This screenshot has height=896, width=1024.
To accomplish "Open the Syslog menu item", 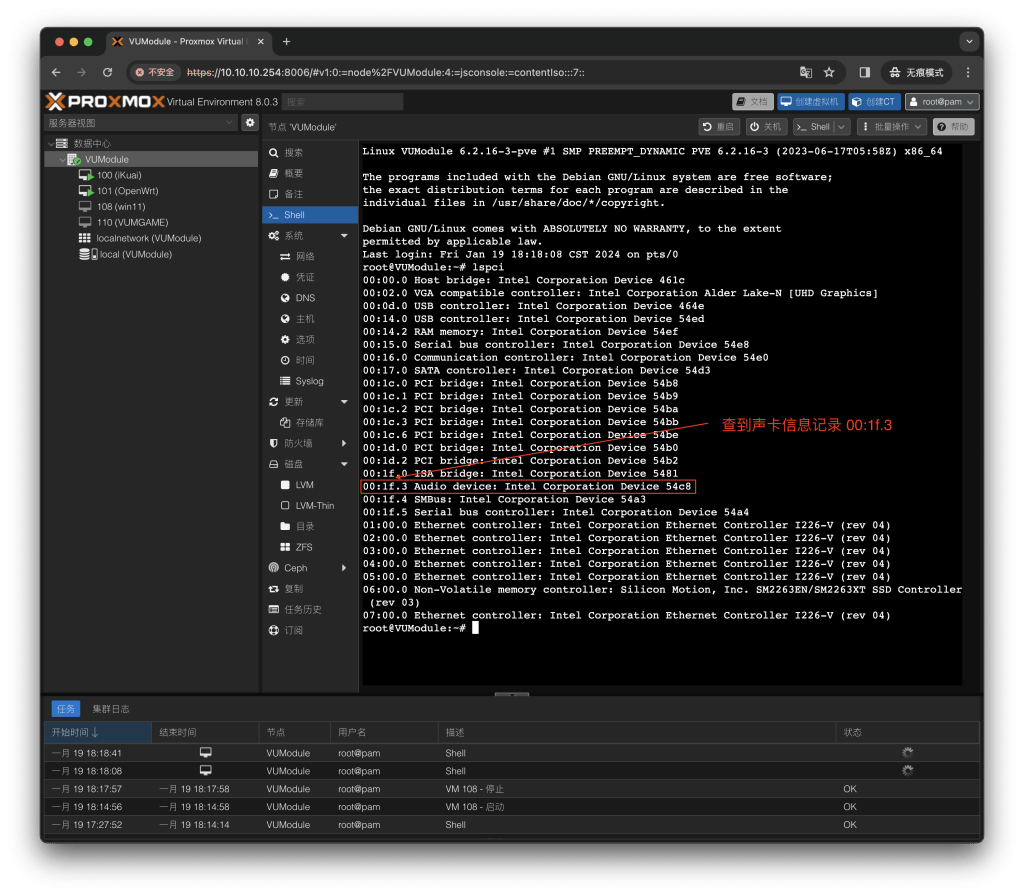I will (x=309, y=381).
